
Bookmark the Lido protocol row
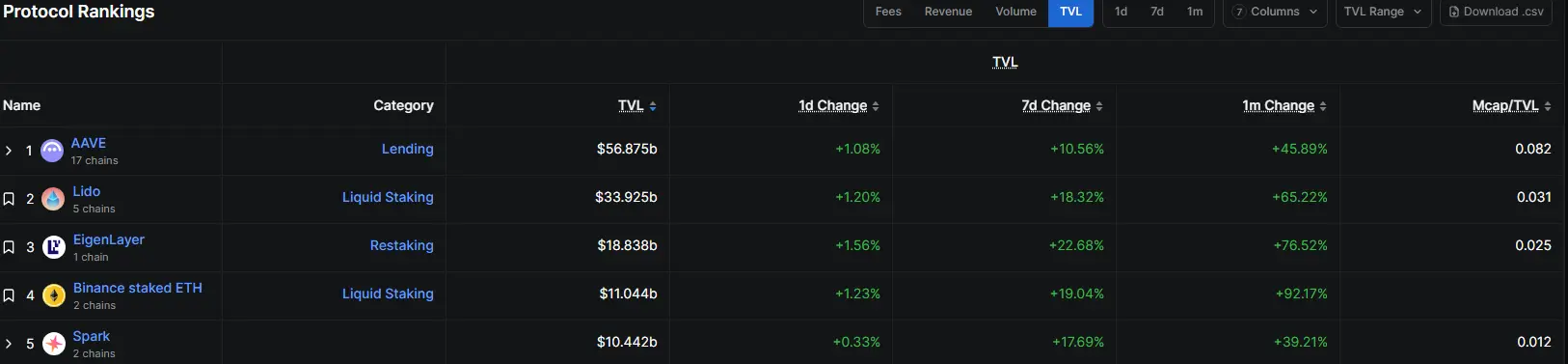point(9,199)
